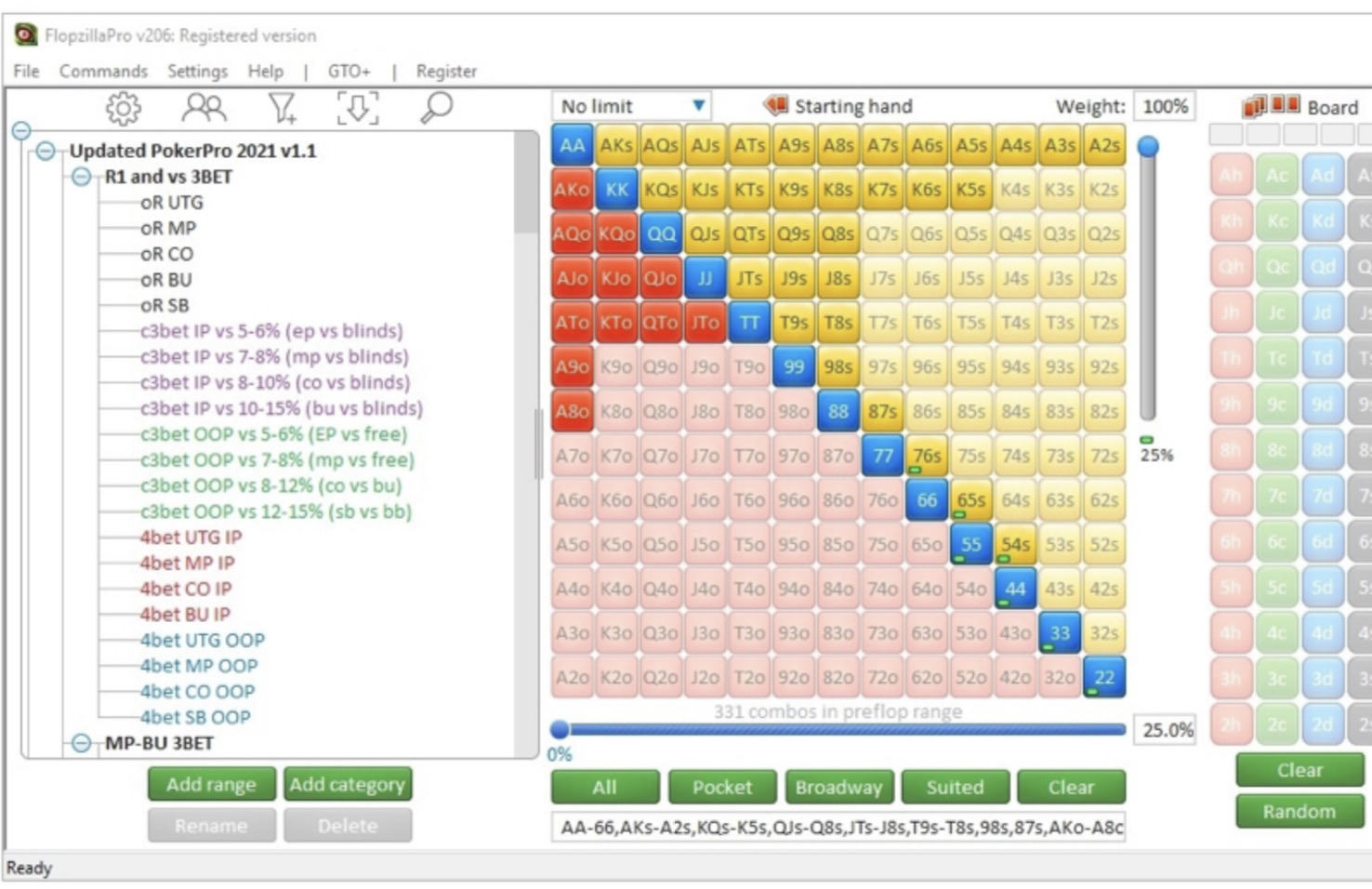Select c3bet OOP vs 12-15% (sb vs bb)
Viewport: 1372px width, 889px height.
pos(276,511)
